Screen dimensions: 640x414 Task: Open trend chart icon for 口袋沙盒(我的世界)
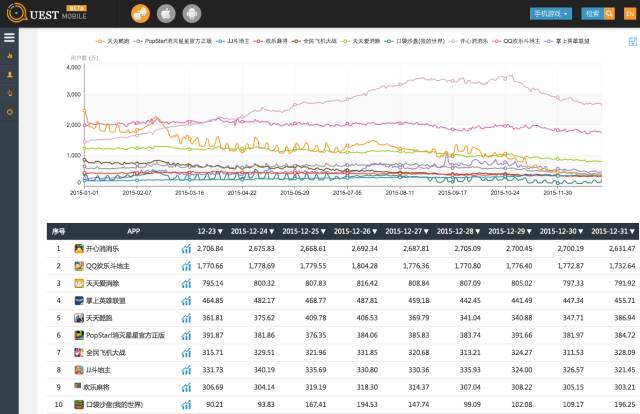186,405
